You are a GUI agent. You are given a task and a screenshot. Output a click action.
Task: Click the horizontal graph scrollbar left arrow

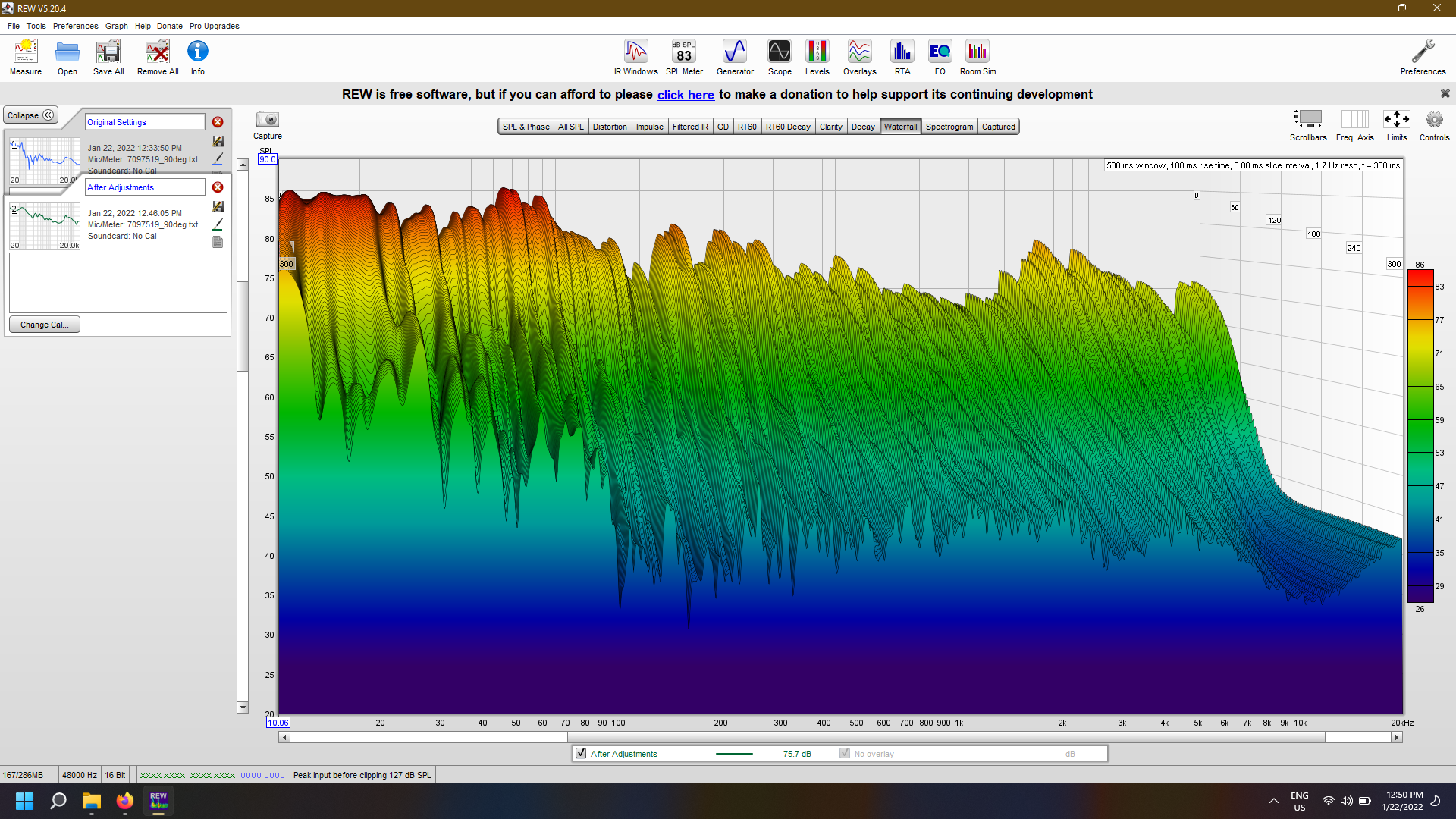(x=284, y=737)
